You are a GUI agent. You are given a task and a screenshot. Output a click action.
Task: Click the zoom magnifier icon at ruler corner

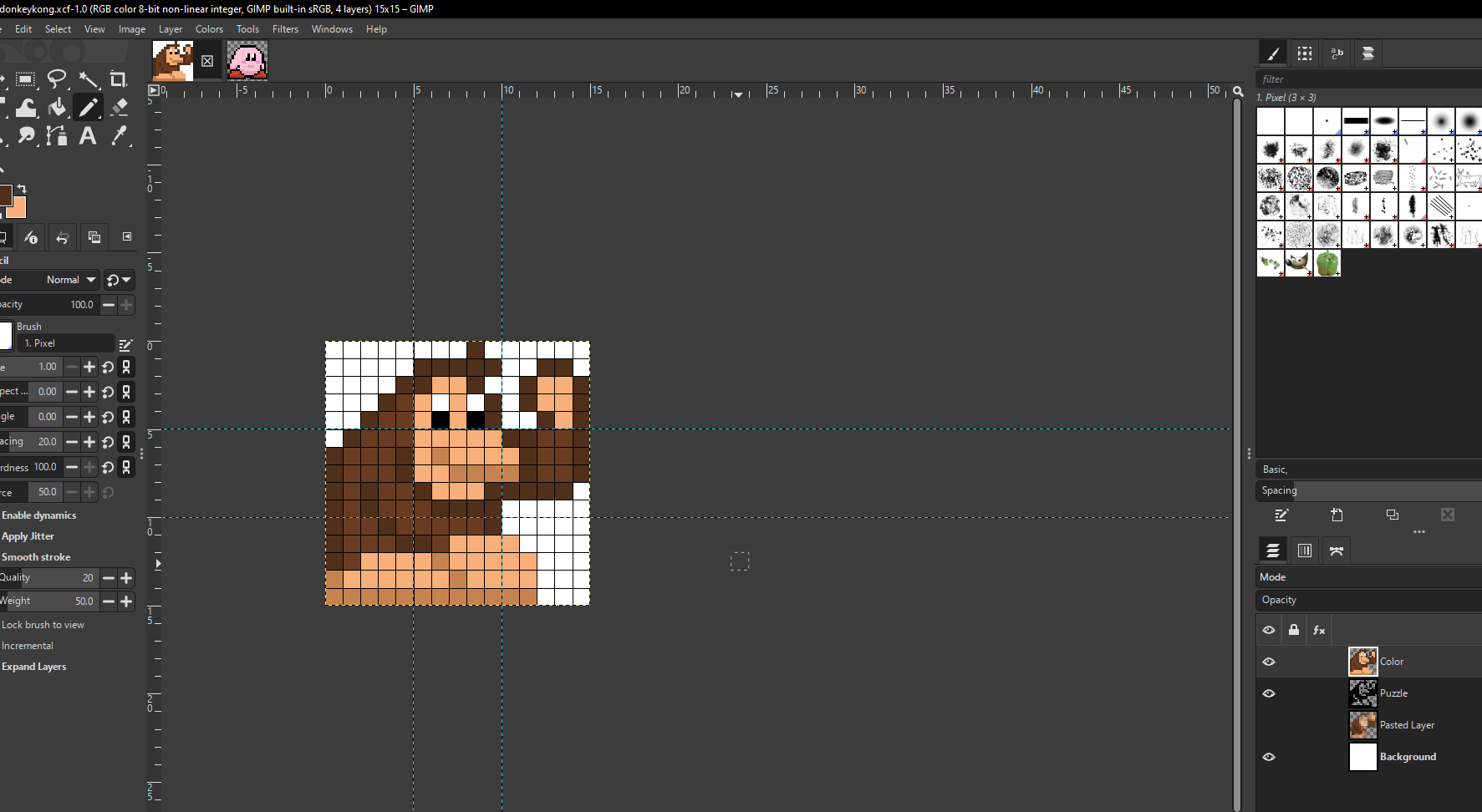pos(1238,91)
